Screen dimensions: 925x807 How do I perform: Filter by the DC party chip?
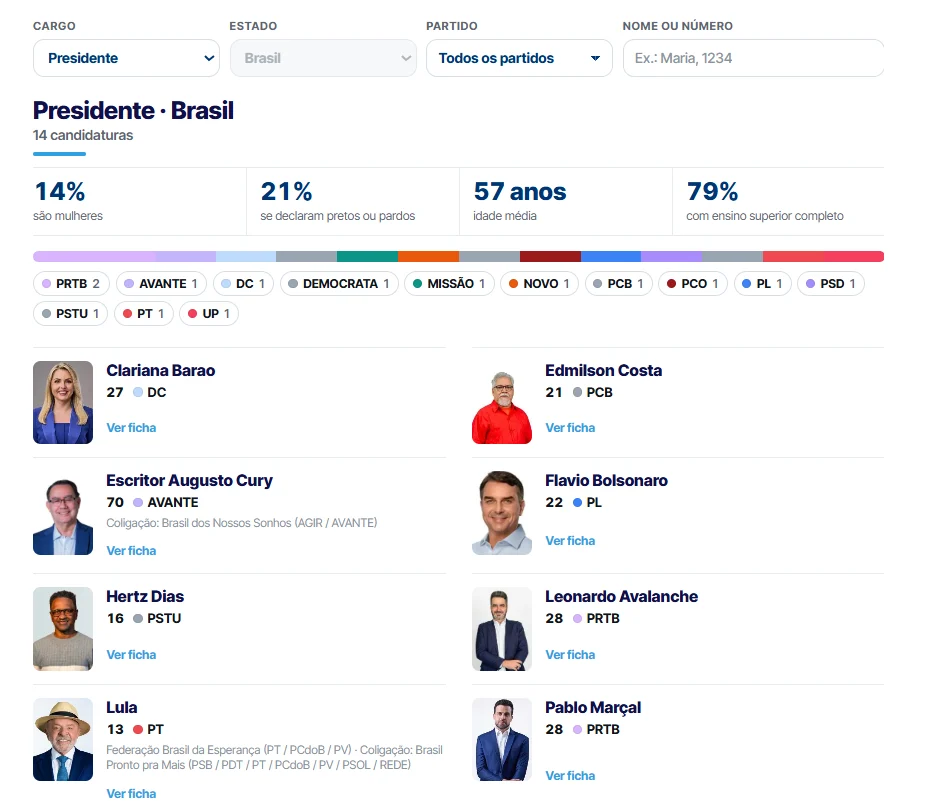tap(243, 284)
